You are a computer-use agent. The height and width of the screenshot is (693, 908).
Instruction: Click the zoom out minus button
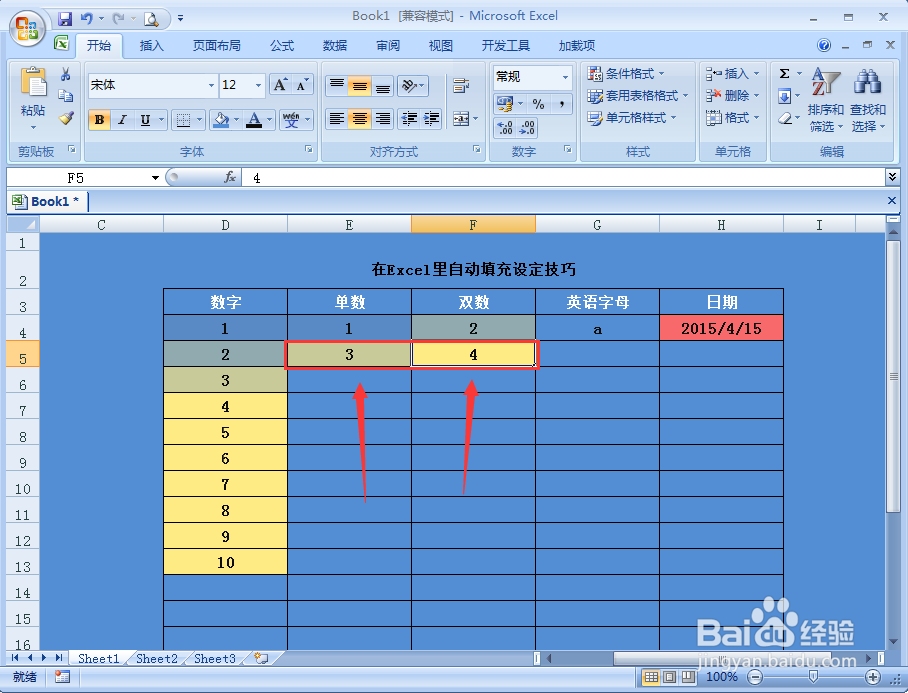coord(755,676)
